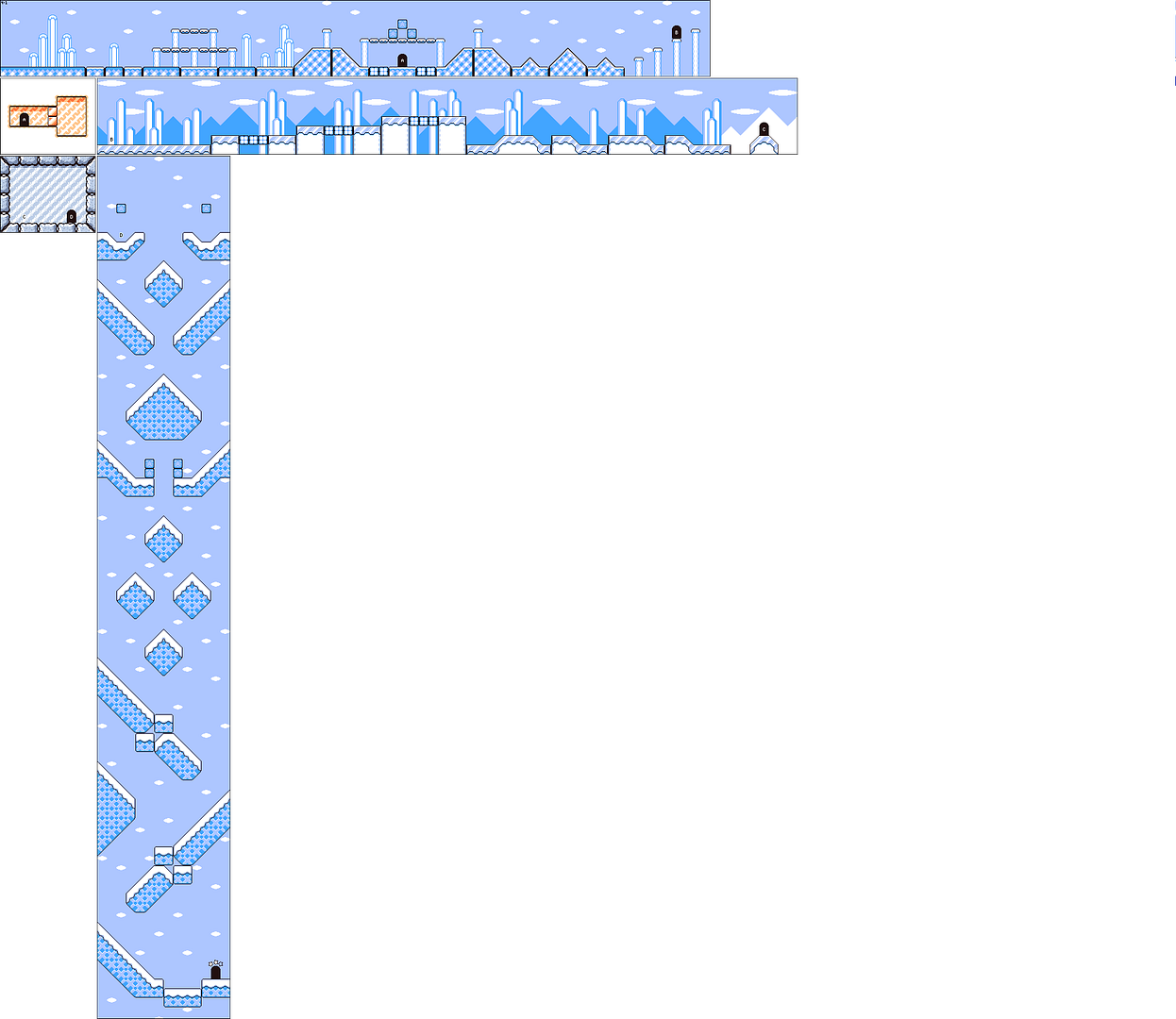
Task: Click the left floating ice block above label D
Action: pos(121,209)
